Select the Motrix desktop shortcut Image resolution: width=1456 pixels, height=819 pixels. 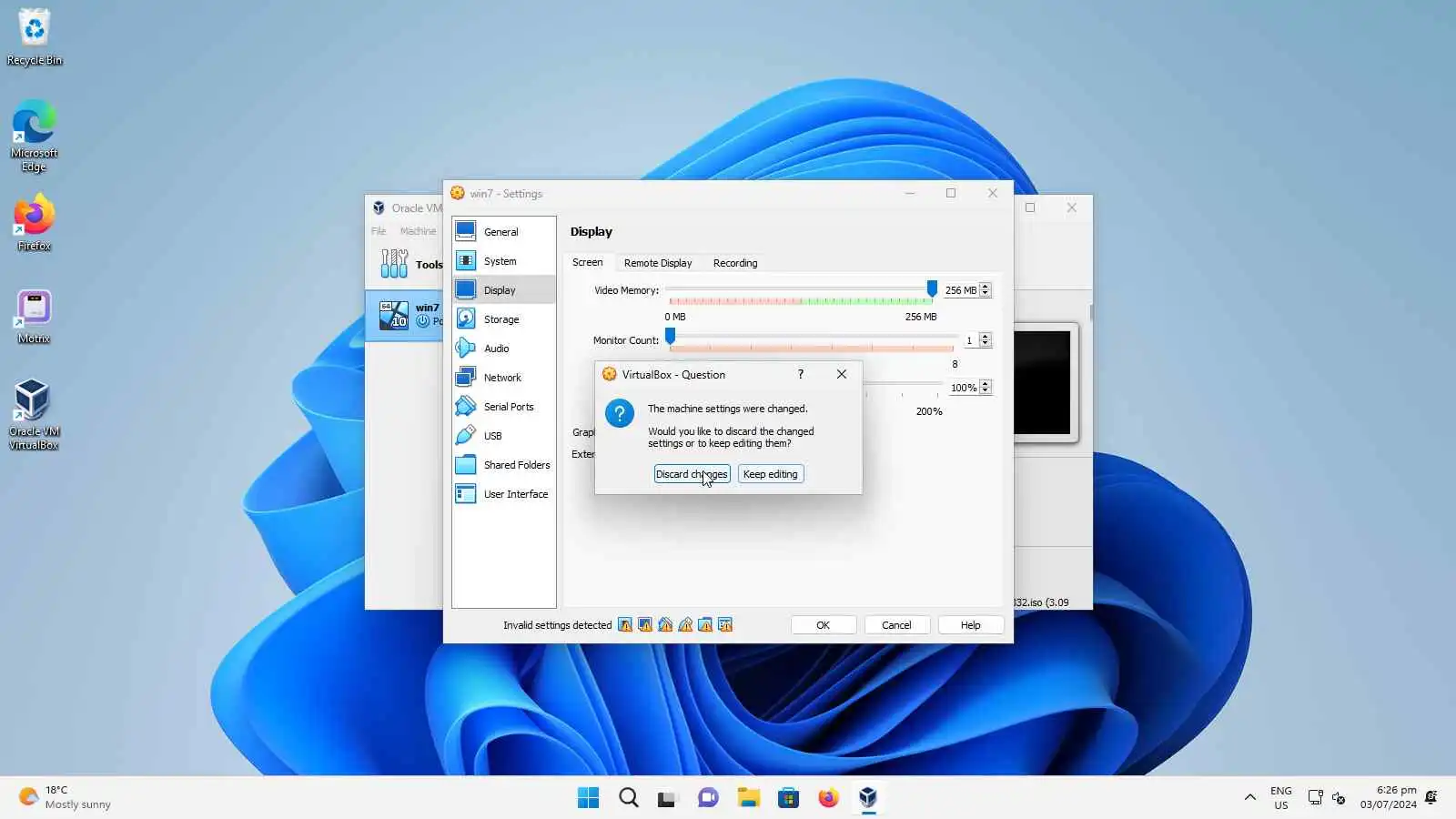coord(35,317)
